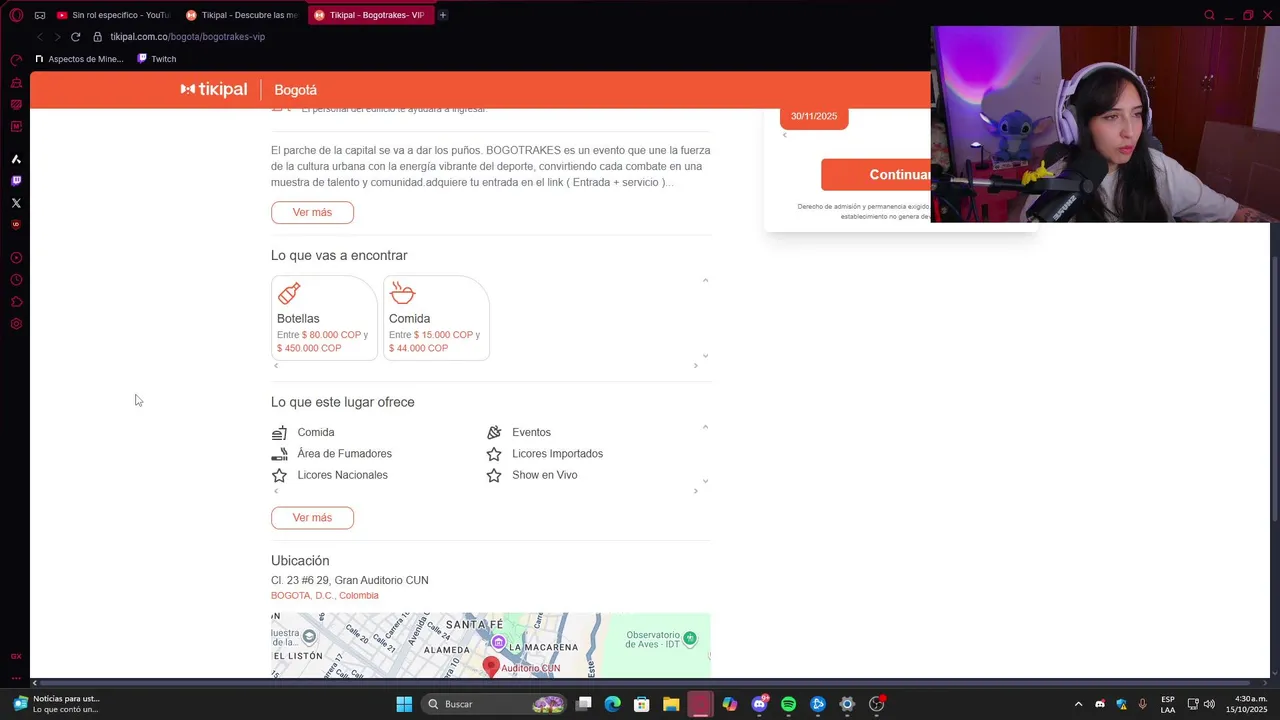1280x720 pixels.
Task: Click the Auditorio CUN map pin
Action: [491, 667]
